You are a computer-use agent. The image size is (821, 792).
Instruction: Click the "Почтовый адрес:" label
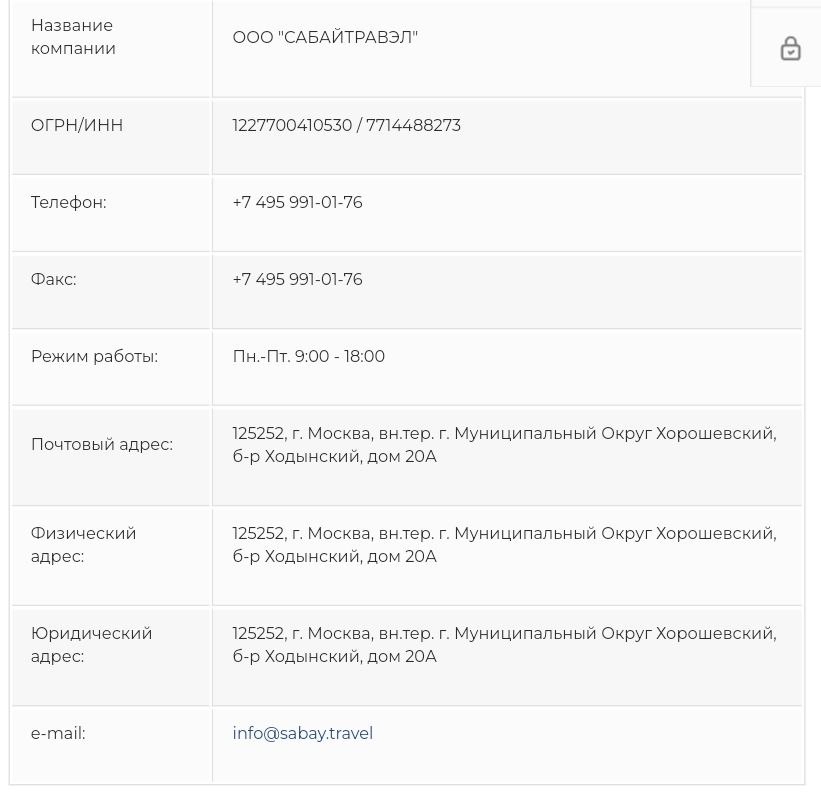point(101,444)
